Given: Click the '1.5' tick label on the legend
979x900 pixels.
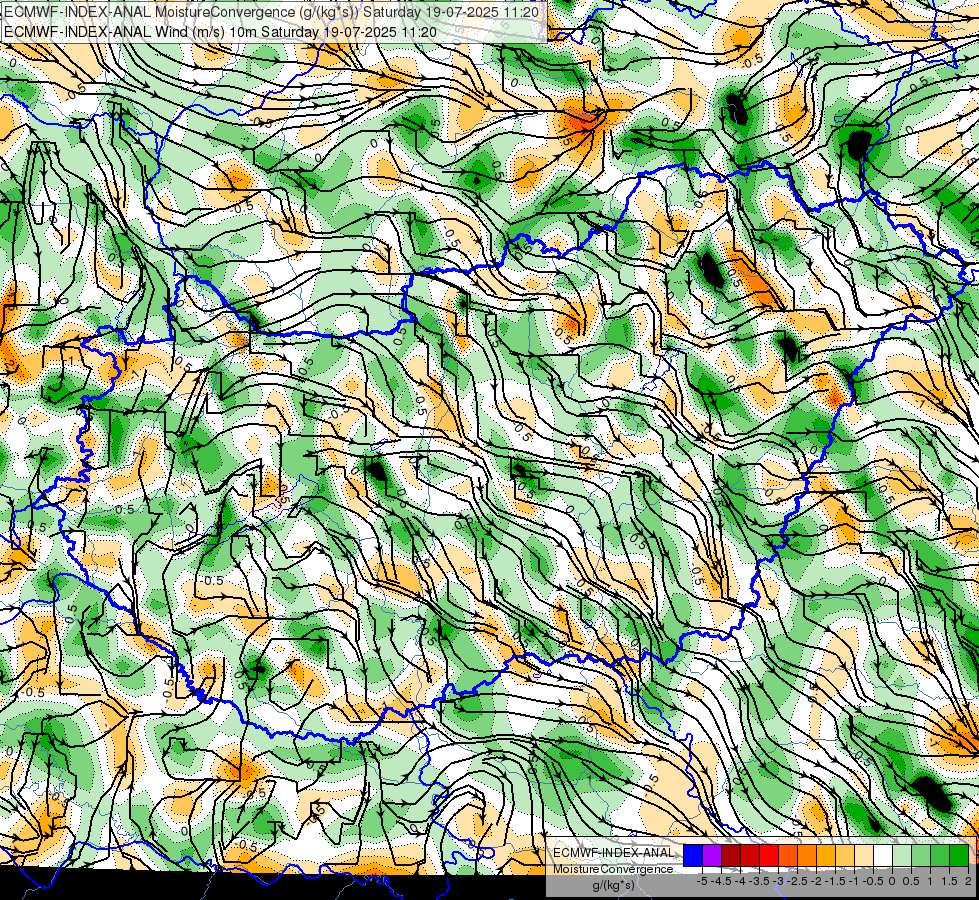Looking at the screenshot, I should click(949, 881).
